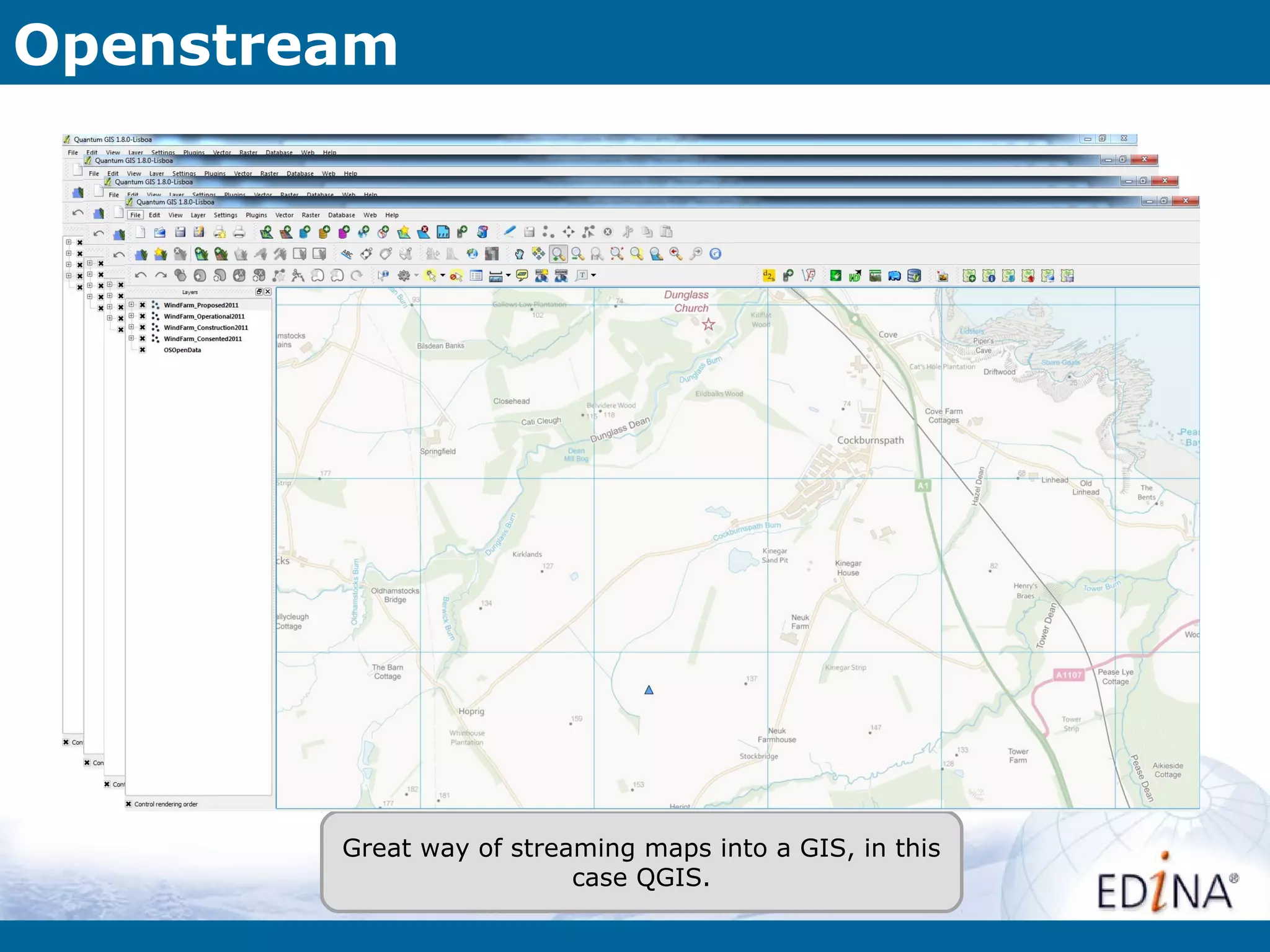The image size is (1270, 952).
Task: Click the New Shapefile Layer star icon
Action: (x=404, y=232)
